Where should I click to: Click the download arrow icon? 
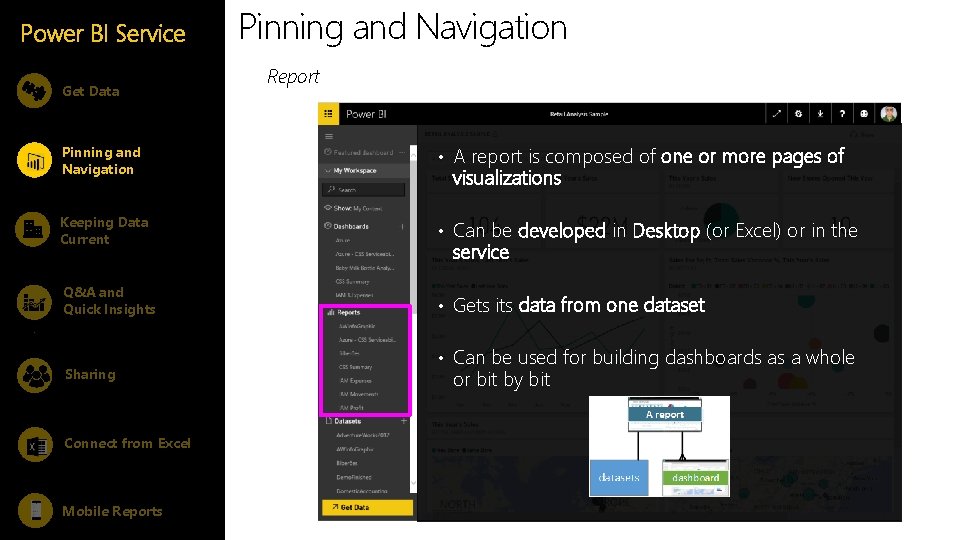(x=820, y=114)
